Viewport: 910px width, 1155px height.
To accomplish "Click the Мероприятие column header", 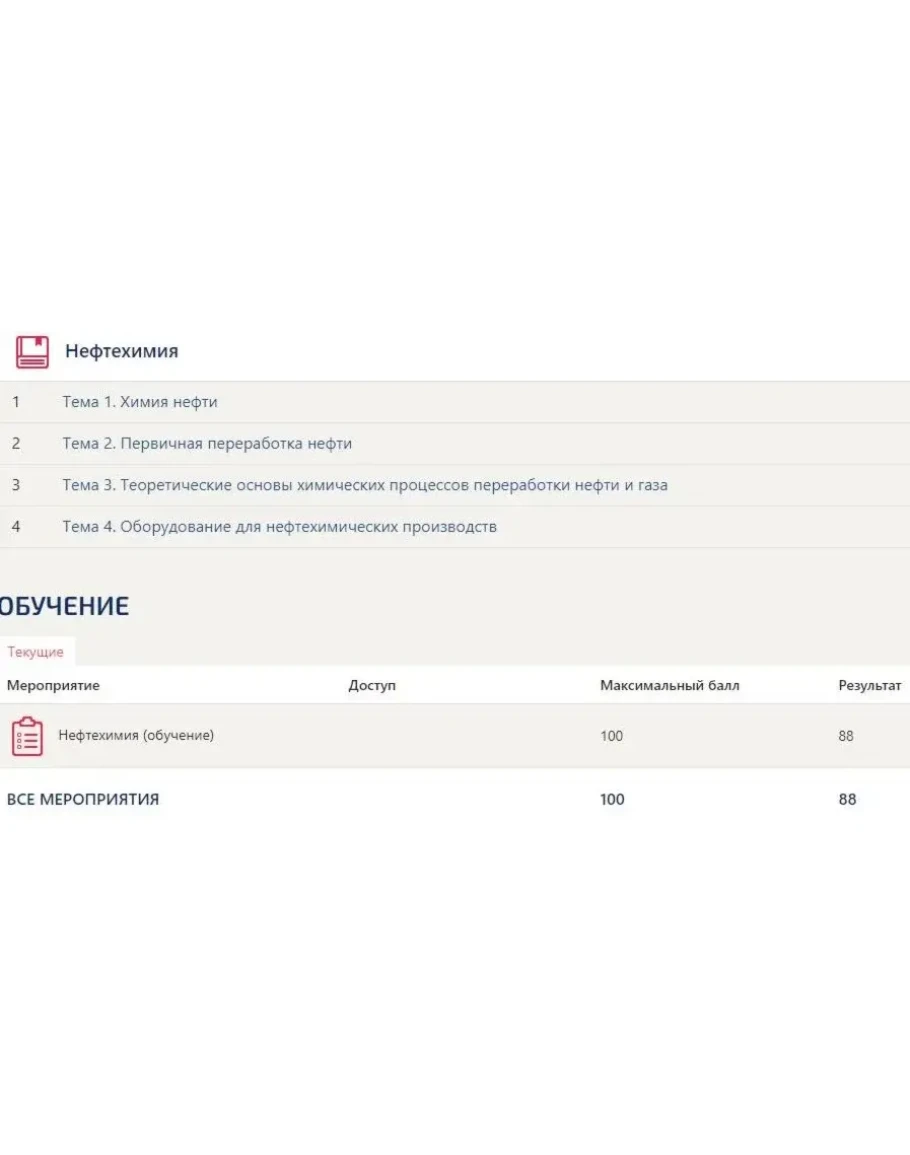I will (x=53, y=686).
